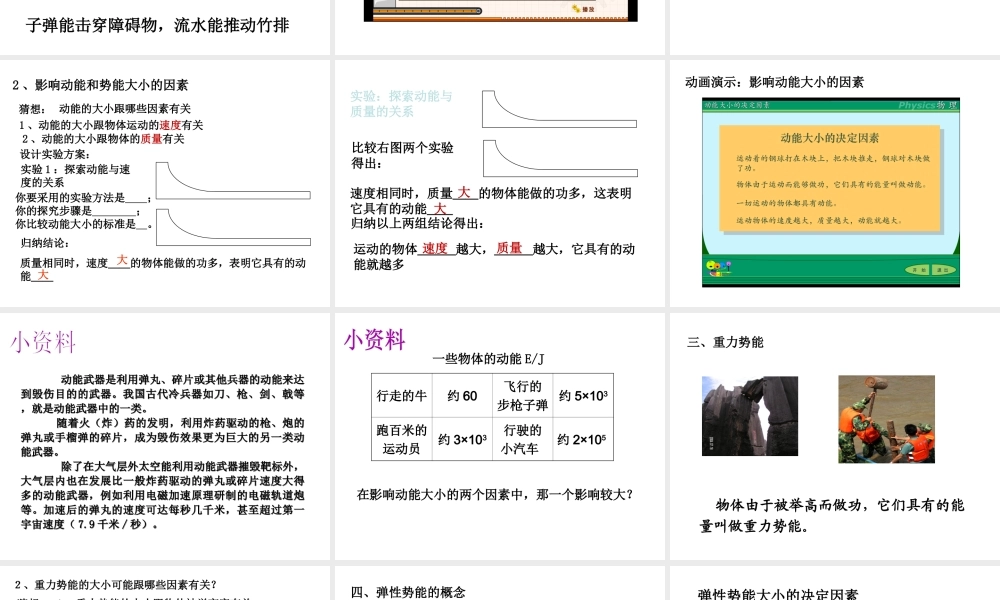
Task: Open the 小资料 slide with the energy table
Action: point(500,436)
